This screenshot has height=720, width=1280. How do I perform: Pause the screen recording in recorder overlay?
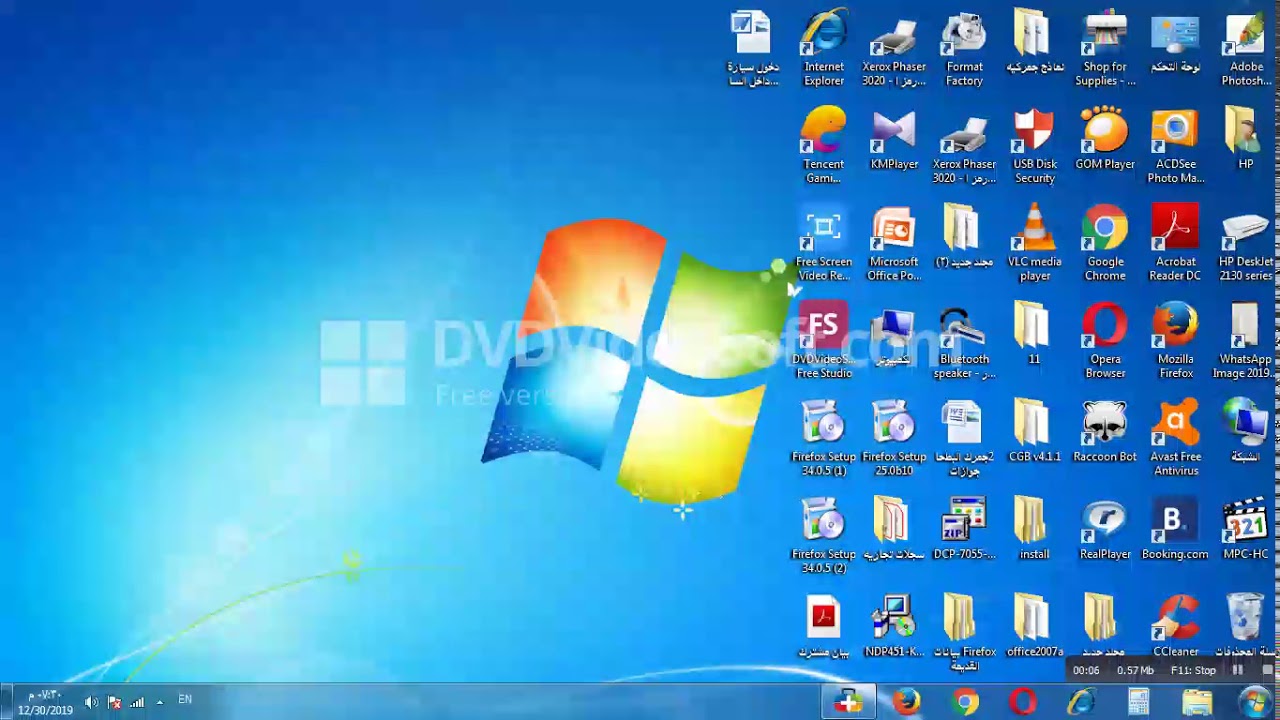pyautogui.click(x=1238, y=670)
